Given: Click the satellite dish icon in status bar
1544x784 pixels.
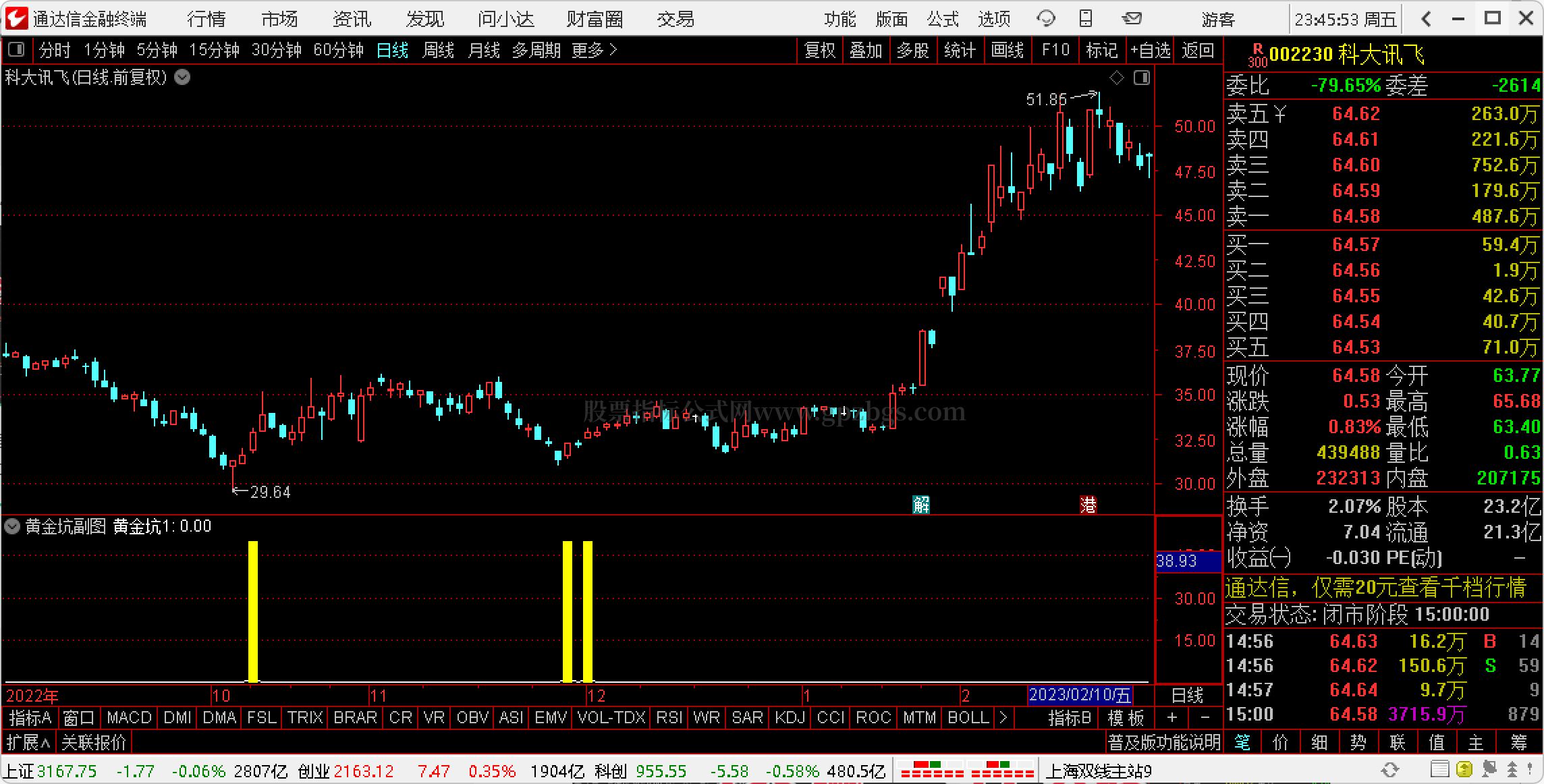Looking at the screenshot, I should [x=1489, y=770].
